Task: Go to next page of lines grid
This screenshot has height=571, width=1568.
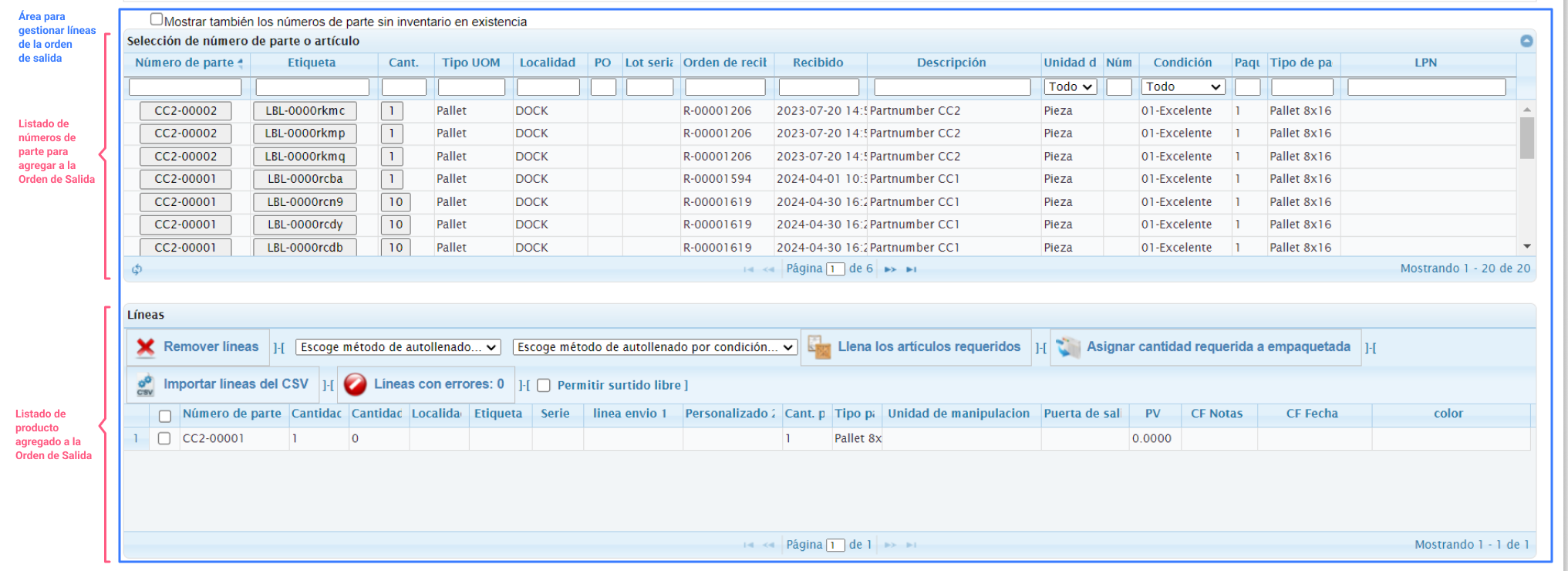Action: click(890, 545)
